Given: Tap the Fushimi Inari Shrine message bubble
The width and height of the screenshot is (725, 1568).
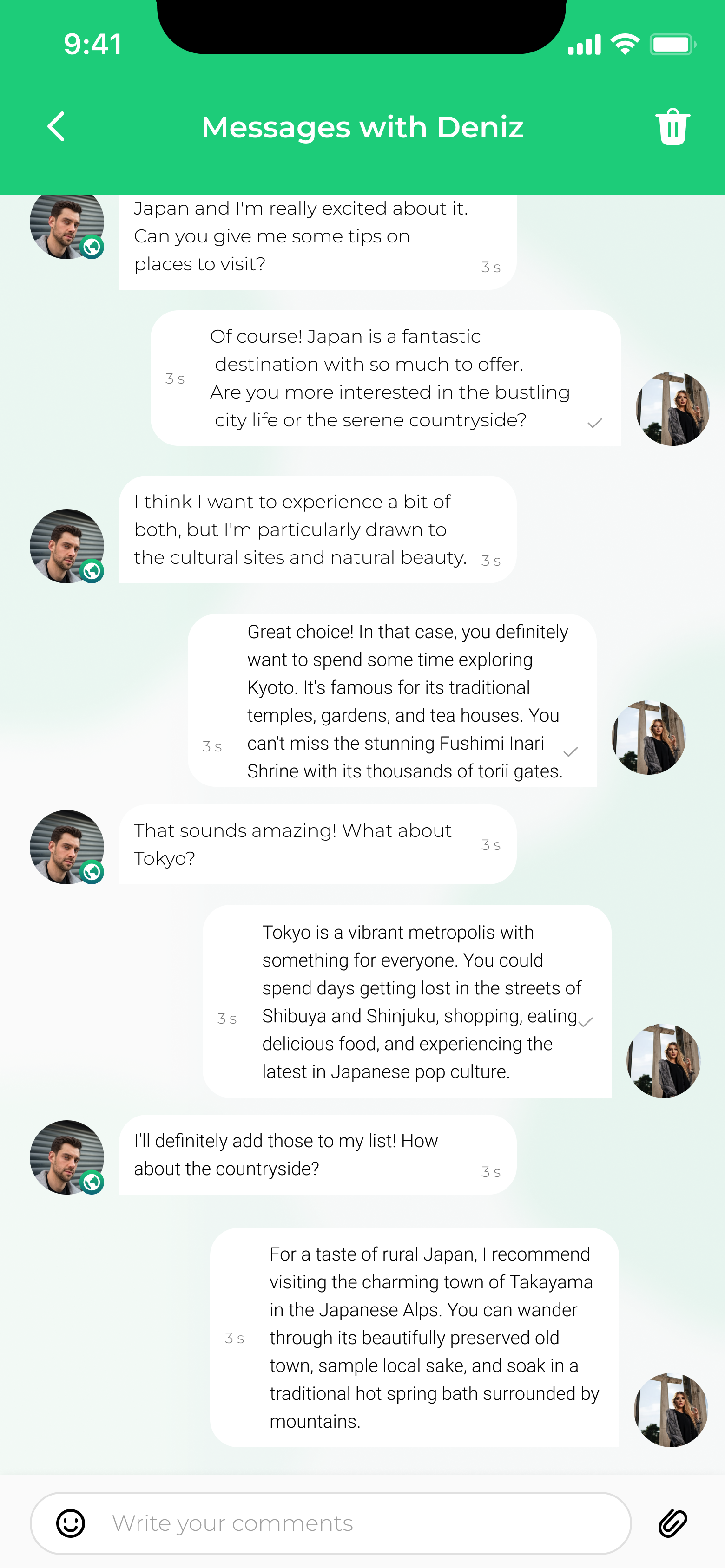Looking at the screenshot, I should 392,700.
